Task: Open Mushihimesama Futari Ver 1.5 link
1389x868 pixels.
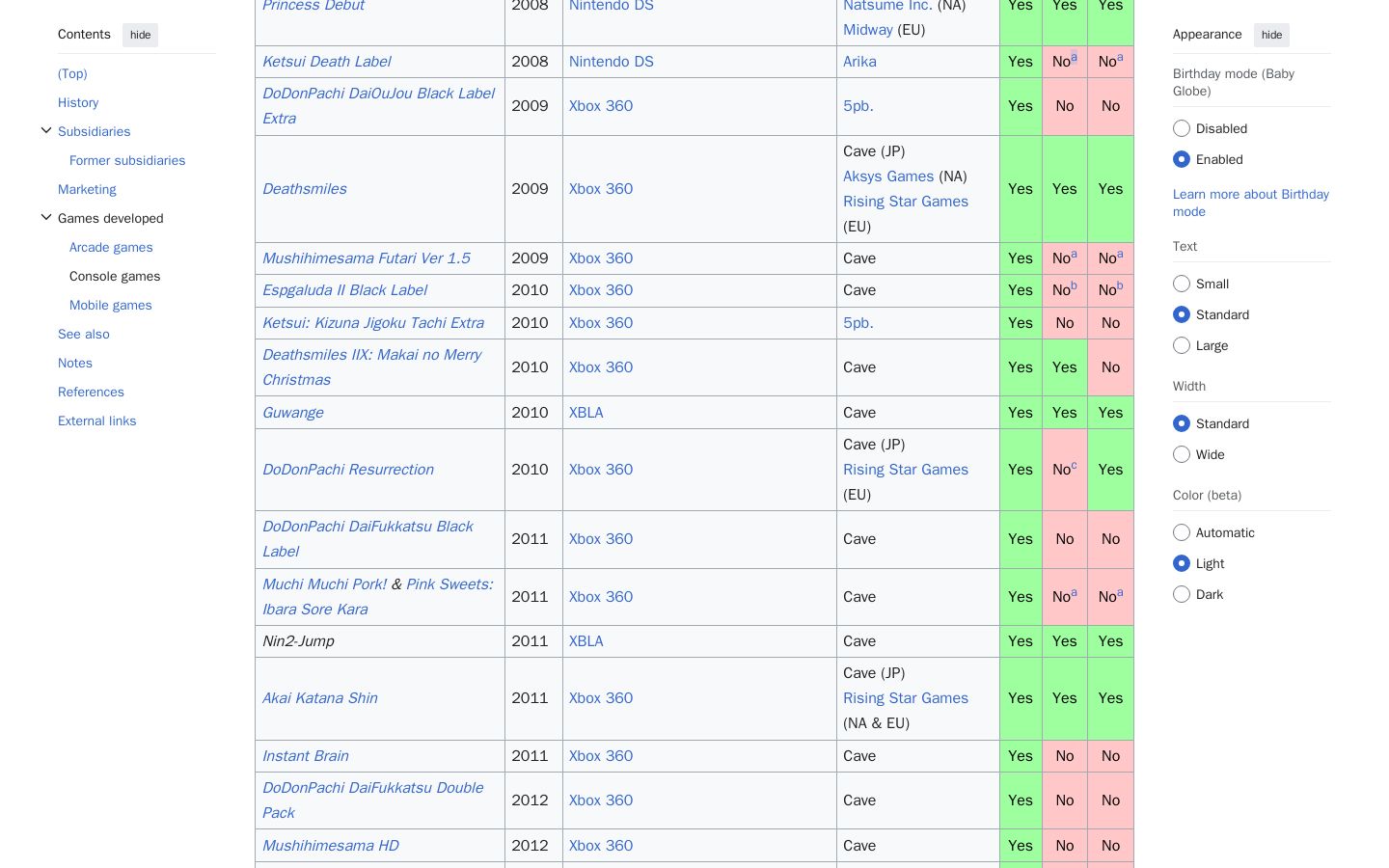Action: pos(367,258)
